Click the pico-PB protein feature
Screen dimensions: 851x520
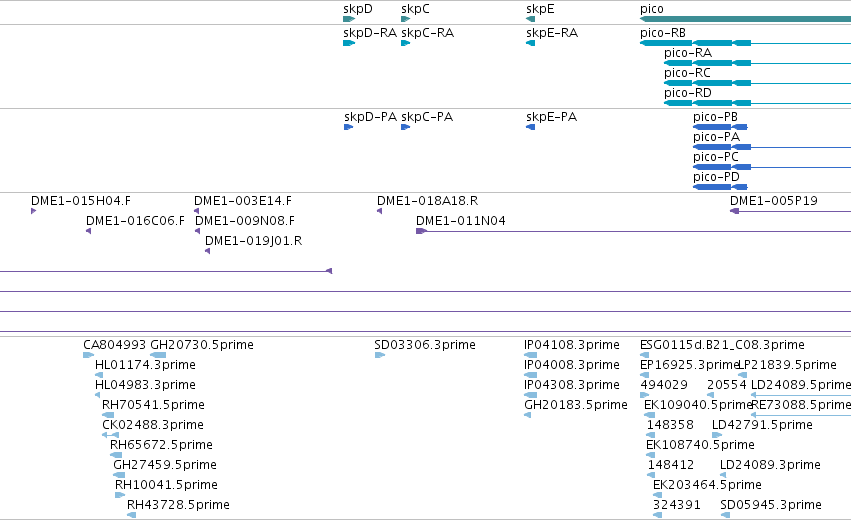point(720,127)
